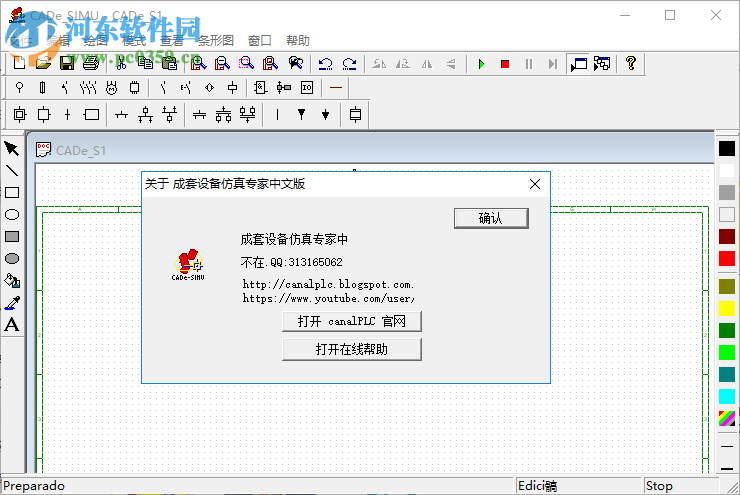The width and height of the screenshot is (740, 495).
Task: Click the Print icon
Action: tap(91, 63)
